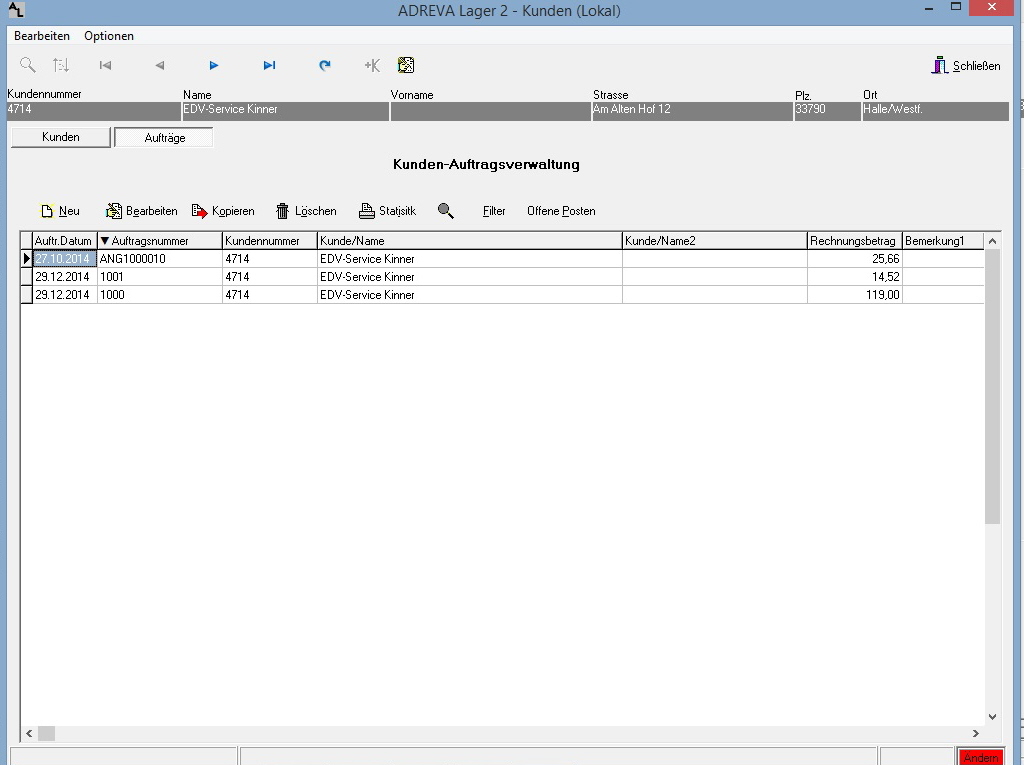Click the Plz. field 33790
The image size is (1024, 765).
tap(827, 110)
